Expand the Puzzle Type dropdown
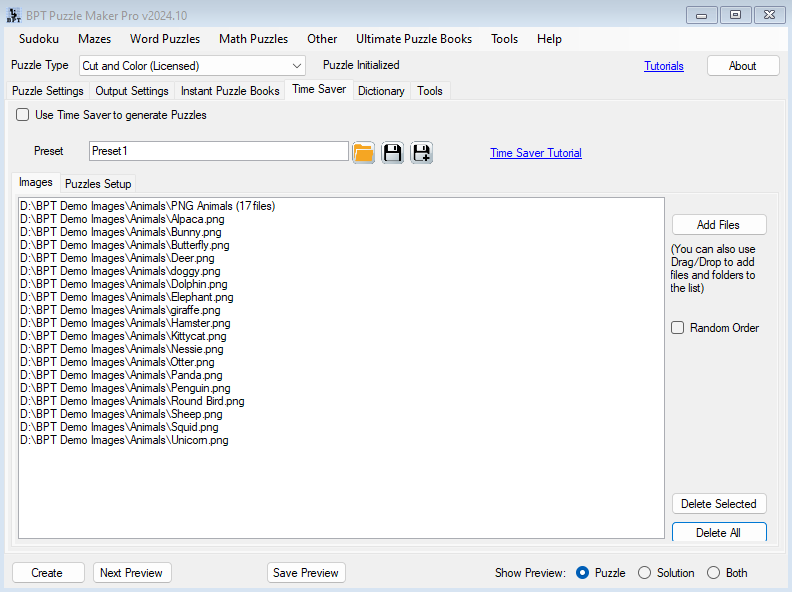 click(x=297, y=66)
